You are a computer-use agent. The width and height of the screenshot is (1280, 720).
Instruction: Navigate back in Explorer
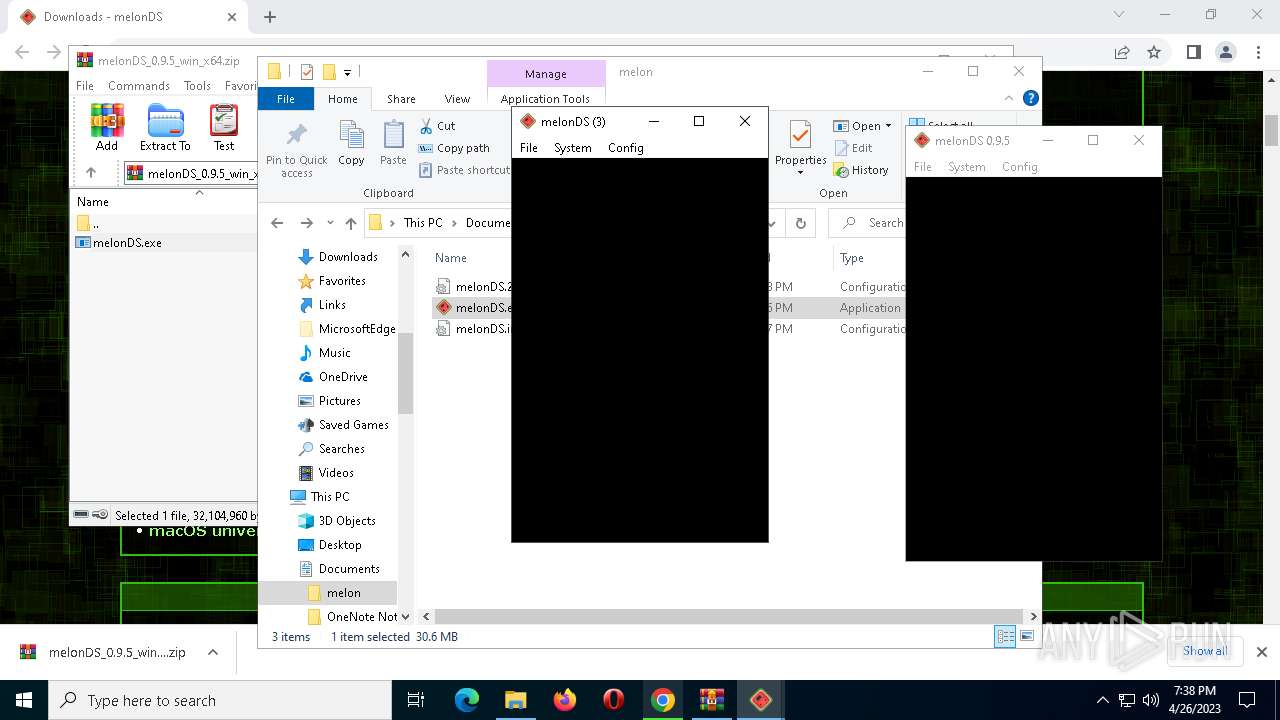point(277,223)
